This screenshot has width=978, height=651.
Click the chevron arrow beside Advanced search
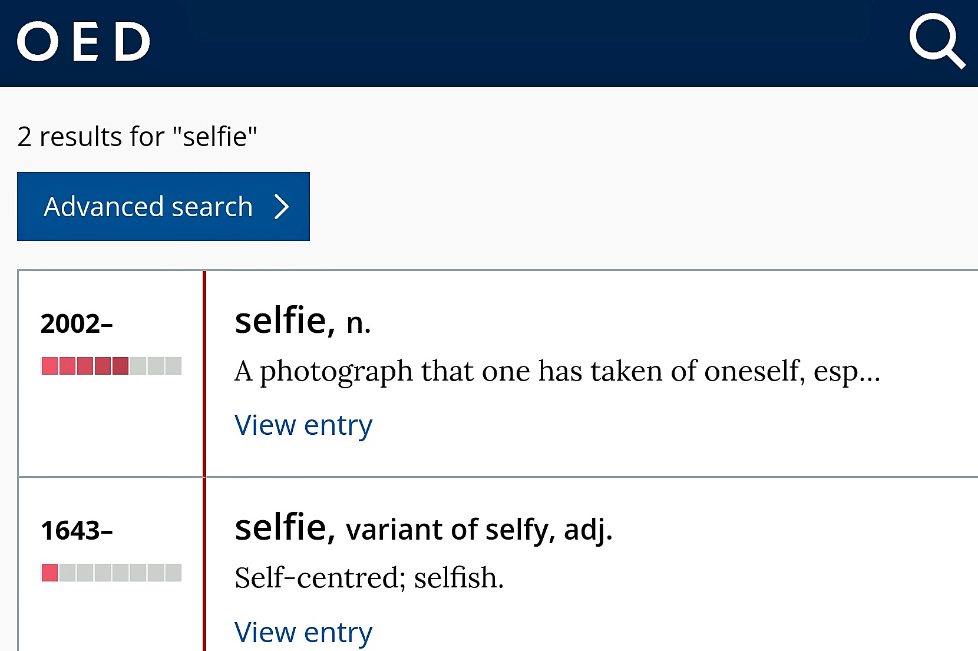[x=282, y=207]
